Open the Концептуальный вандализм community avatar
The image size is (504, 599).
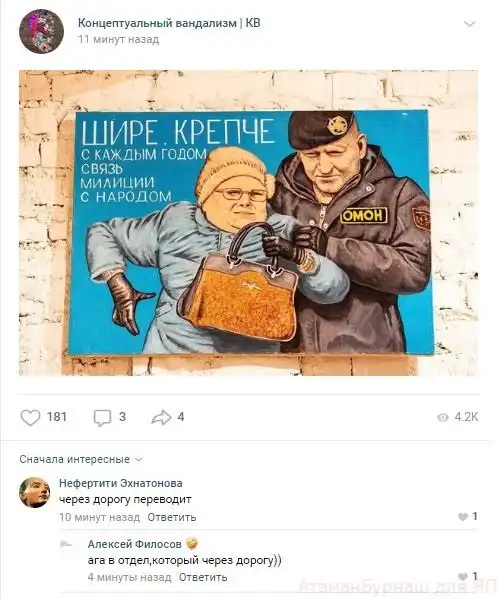41,31
